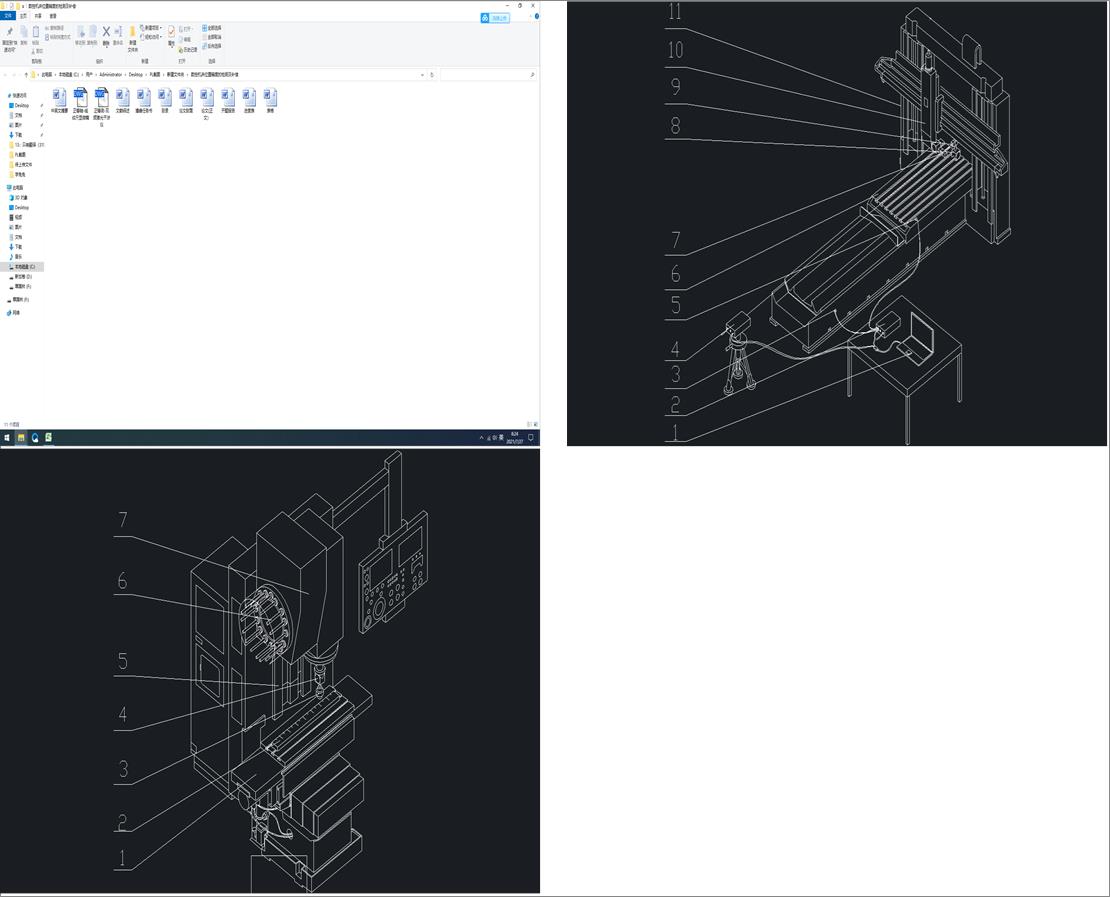Open the blue File tab

[8, 16]
